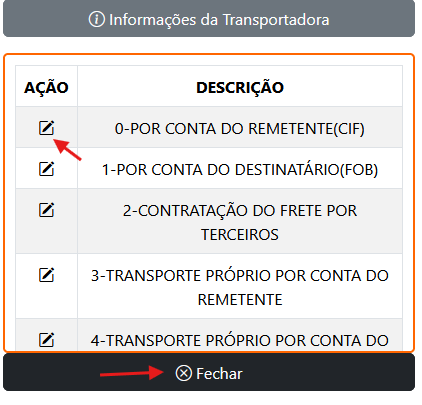Click the circled X icon beside Fechar
This screenshot has height=405, width=422.
[184, 373]
